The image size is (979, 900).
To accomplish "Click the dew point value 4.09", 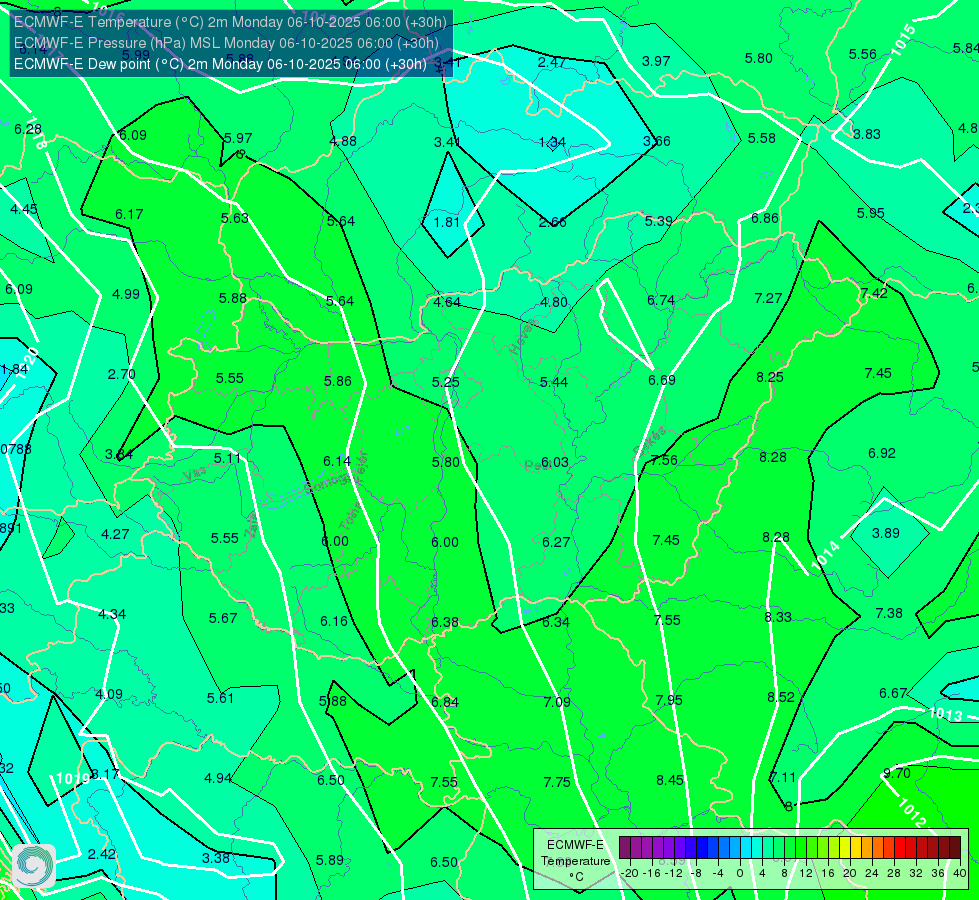I will (x=109, y=694).
